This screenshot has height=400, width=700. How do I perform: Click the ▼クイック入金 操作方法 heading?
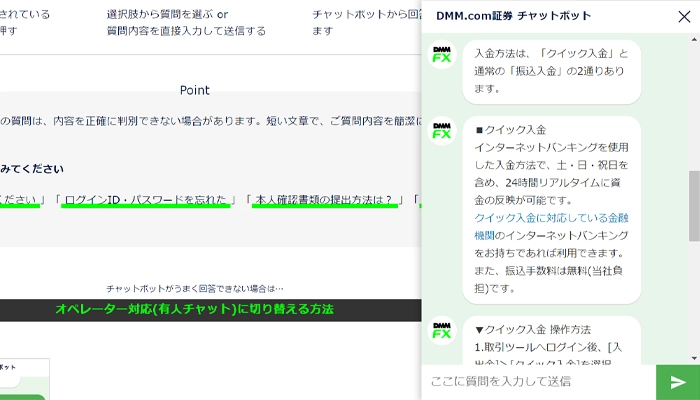pyautogui.click(x=533, y=330)
